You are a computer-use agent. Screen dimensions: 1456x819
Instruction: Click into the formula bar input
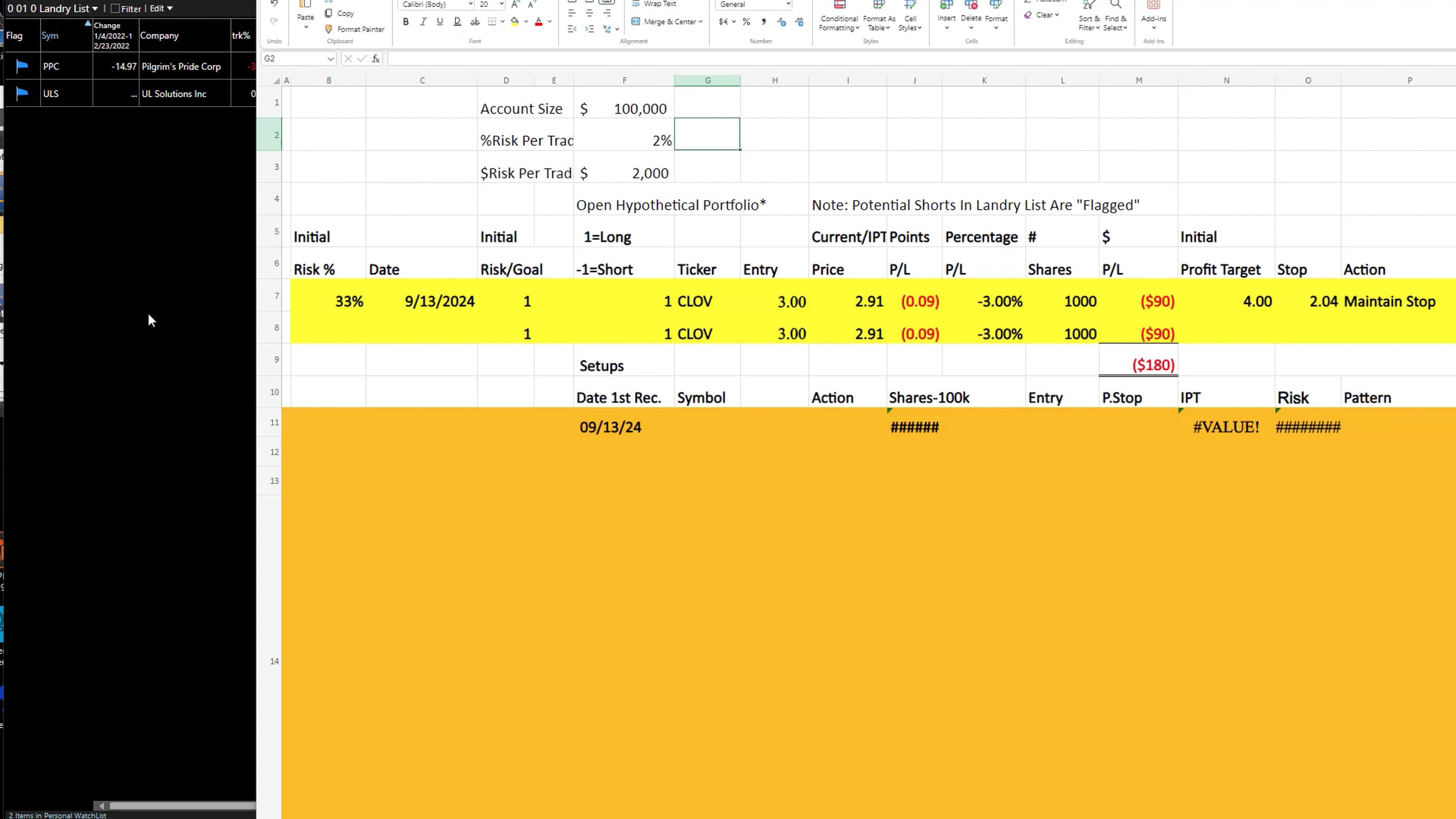point(921,59)
